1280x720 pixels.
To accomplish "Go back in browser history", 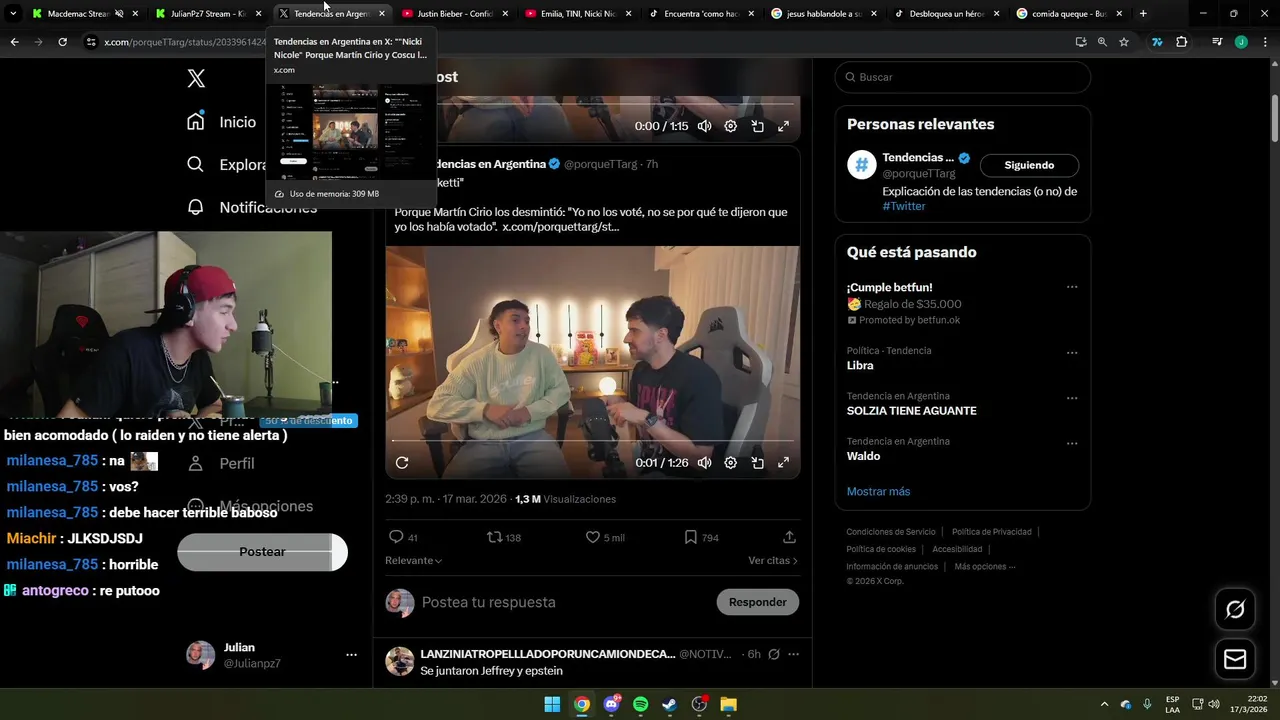I will [14, 42].
